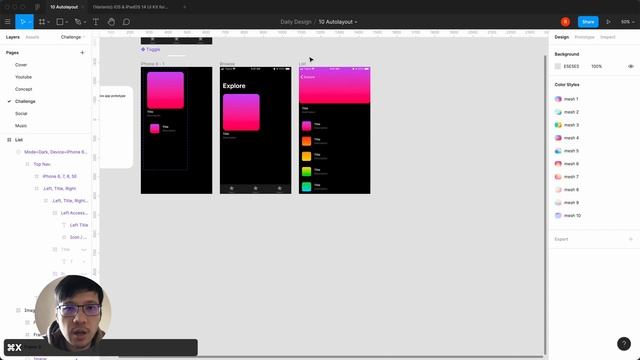Click the mesh 3 style icon
640x360 pixels.
point(558,125)
